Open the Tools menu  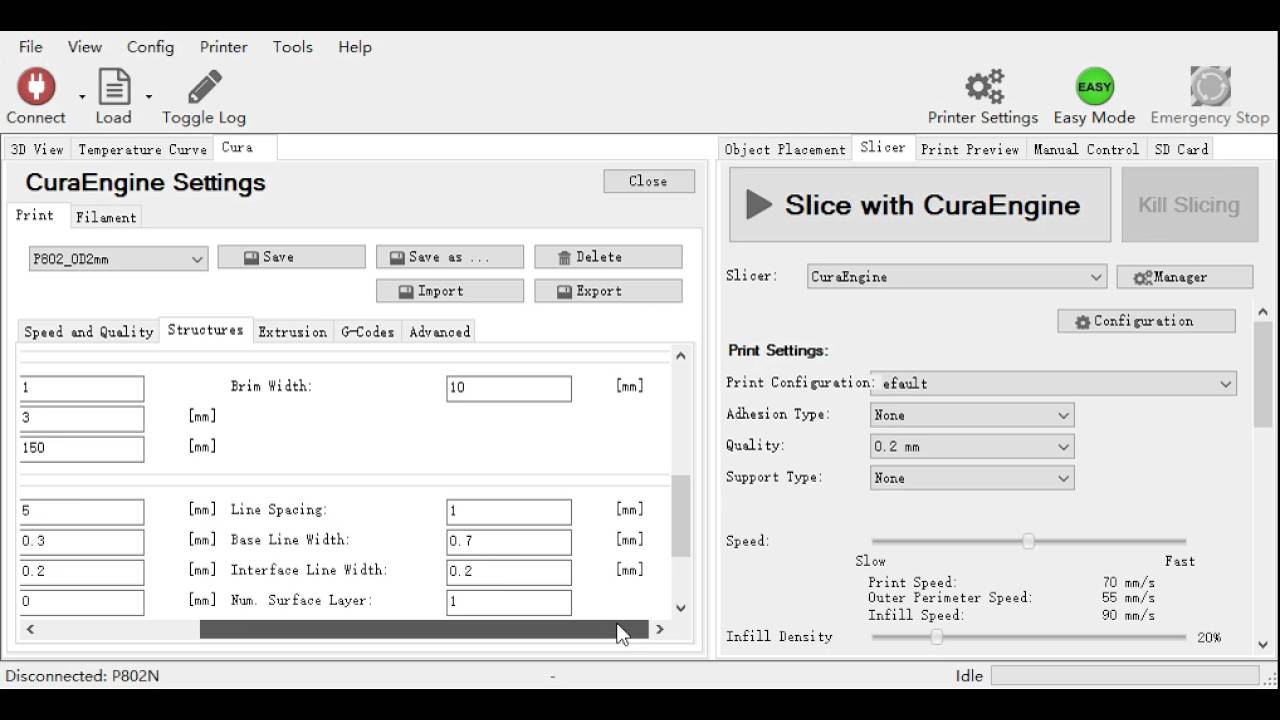[x=293, y=47]
